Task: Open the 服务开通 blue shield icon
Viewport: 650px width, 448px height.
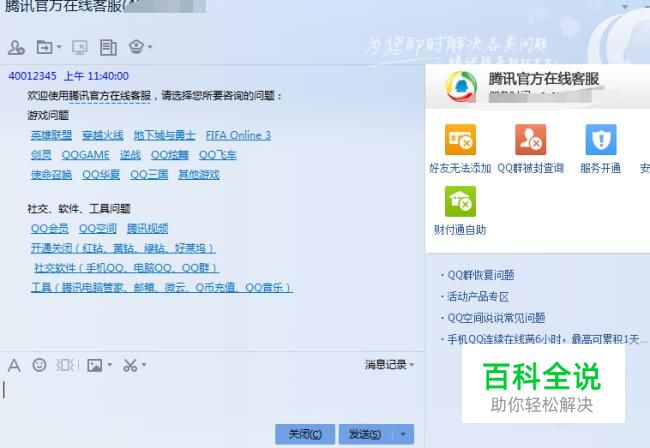Action: click(601, 140)
